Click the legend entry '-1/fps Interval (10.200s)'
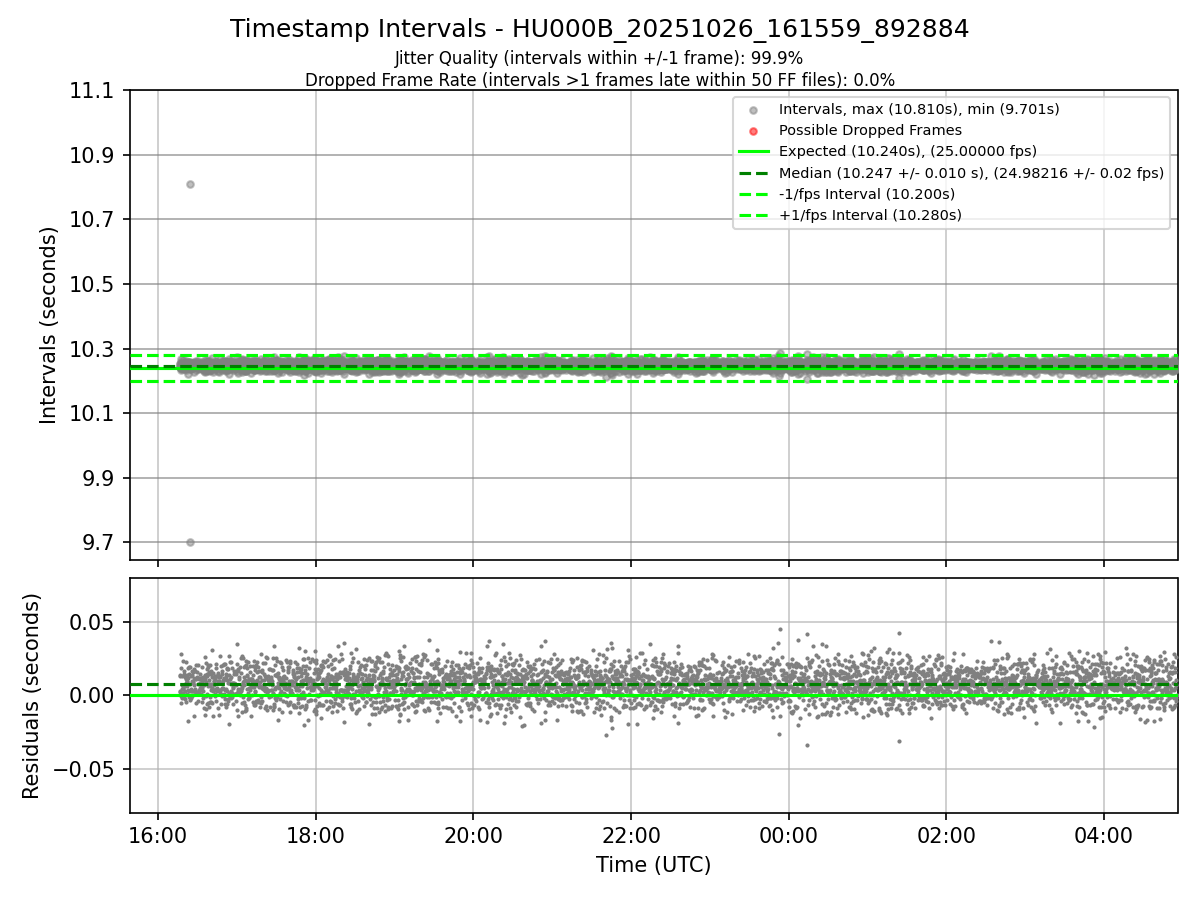The image size is (1200, 900). [867, 194]
